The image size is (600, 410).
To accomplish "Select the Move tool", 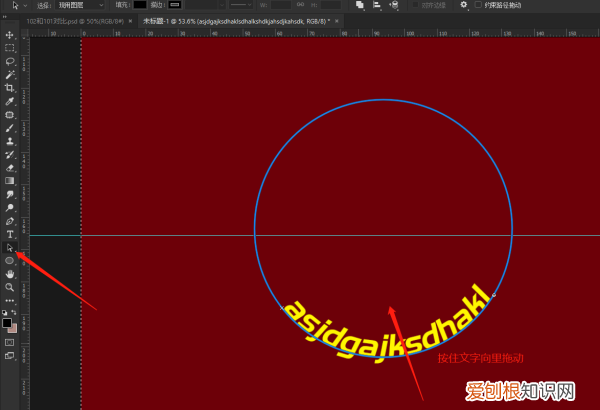I will (10, 35).
